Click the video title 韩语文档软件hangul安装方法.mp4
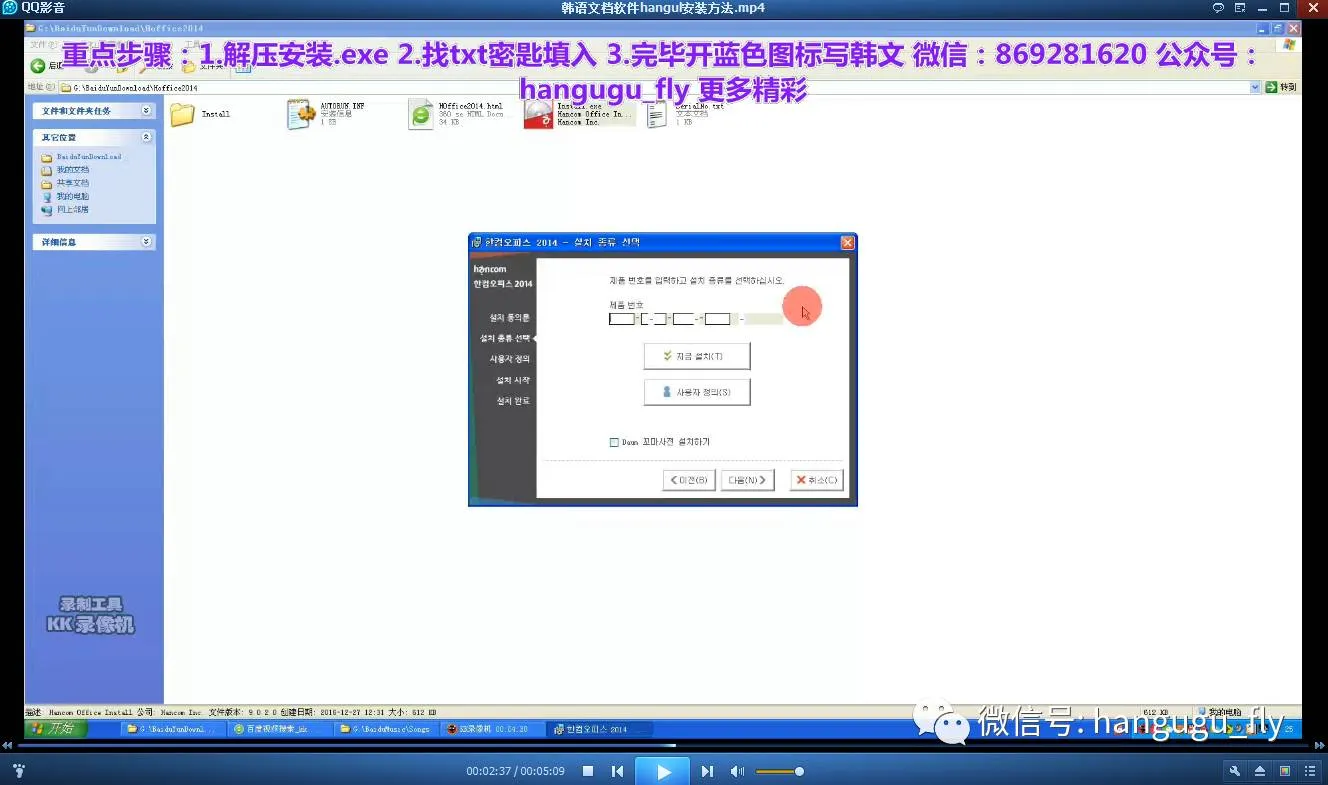Image resolution: width=1328 pixels, height=785 pixels. tap(663, 8)
